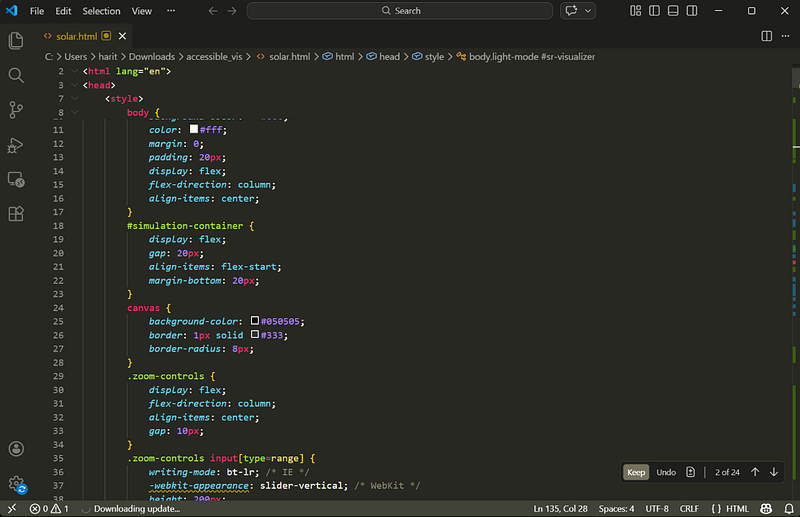This screenshot has width=800, height=517.
Task: Collapse the style tag fold arrow
Action: (x=74, y=99)
